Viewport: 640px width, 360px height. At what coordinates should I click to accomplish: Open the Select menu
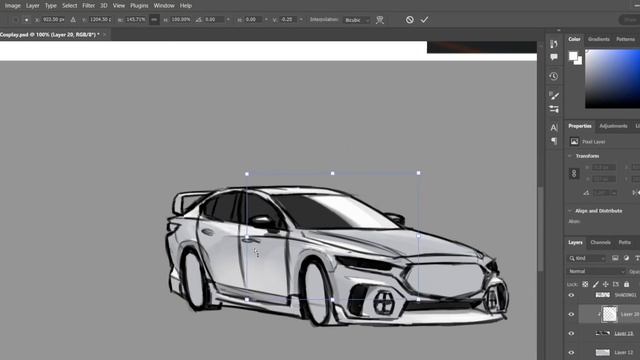(69, 6)
